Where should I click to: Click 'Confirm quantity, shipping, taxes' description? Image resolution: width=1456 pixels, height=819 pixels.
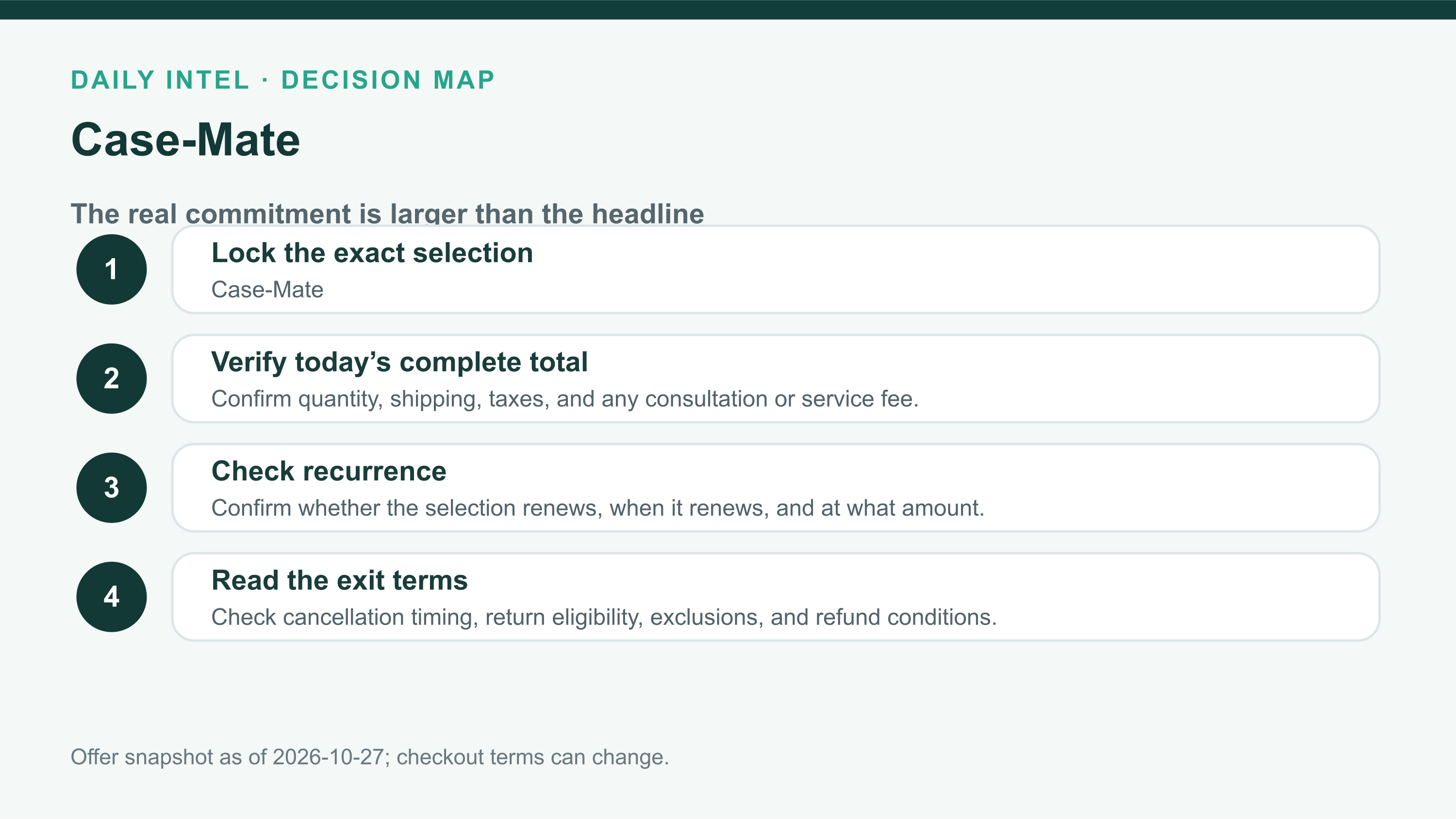pyautogui.click(x=565, y=399)
